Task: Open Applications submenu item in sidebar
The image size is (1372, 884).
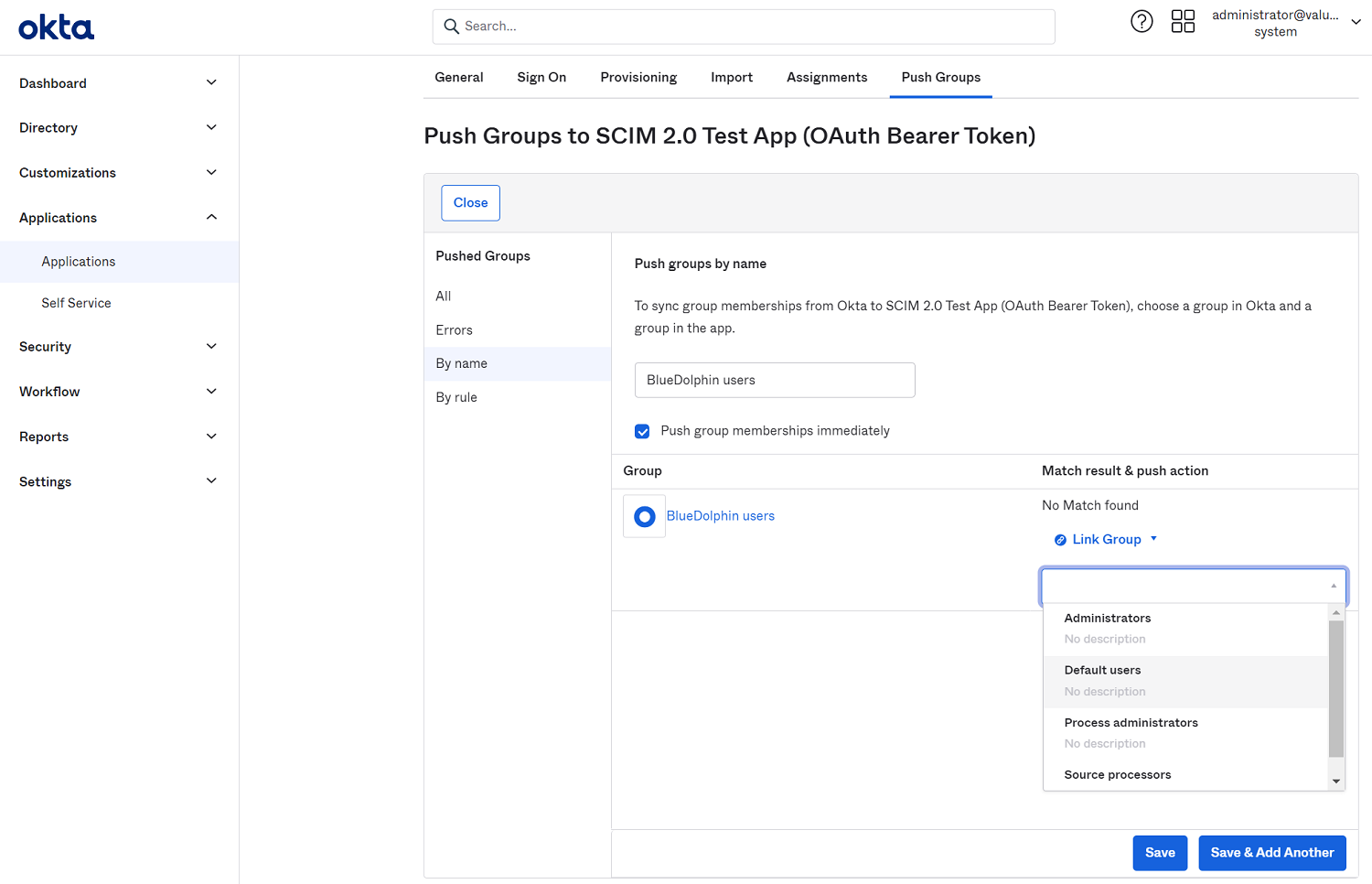Action: [119, 262]
